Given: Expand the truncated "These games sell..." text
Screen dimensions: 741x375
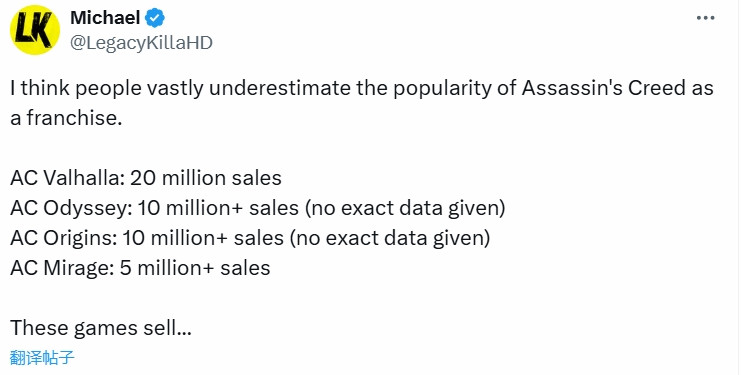Looking at the screenshot, I should (x=101, y=327).
